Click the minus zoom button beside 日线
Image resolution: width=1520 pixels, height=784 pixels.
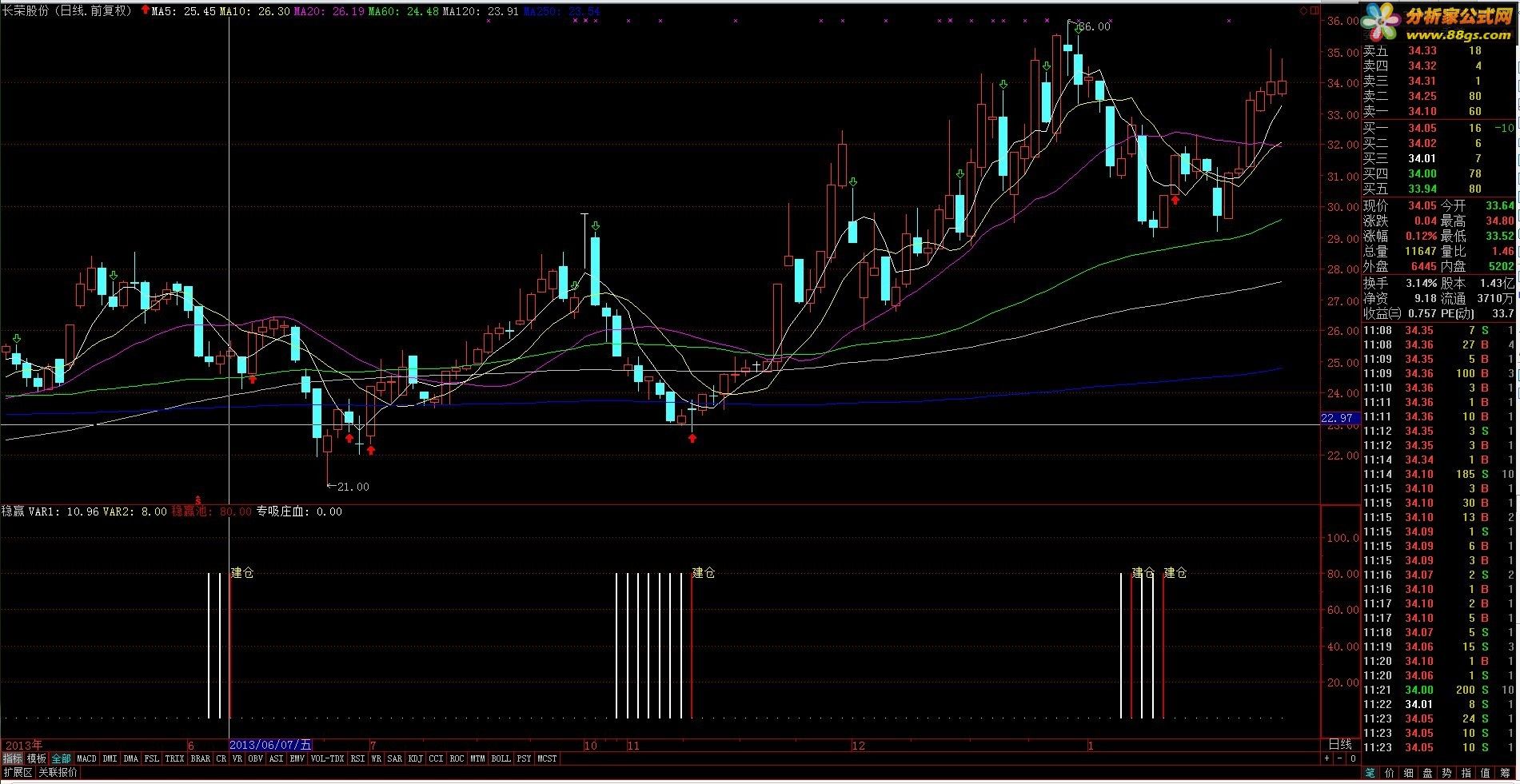[x=1340, y=758]
